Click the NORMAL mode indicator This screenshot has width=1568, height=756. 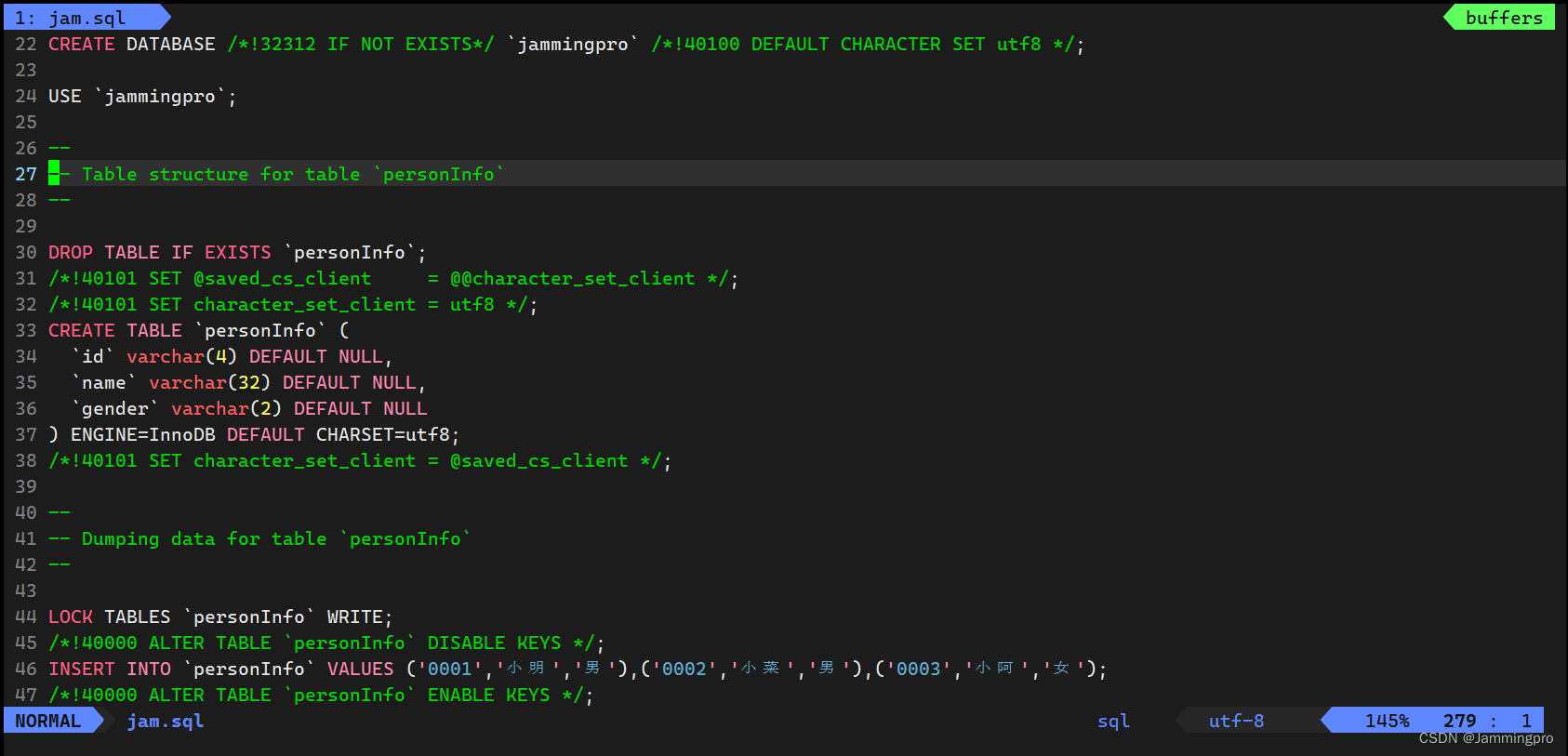(47, 721)
